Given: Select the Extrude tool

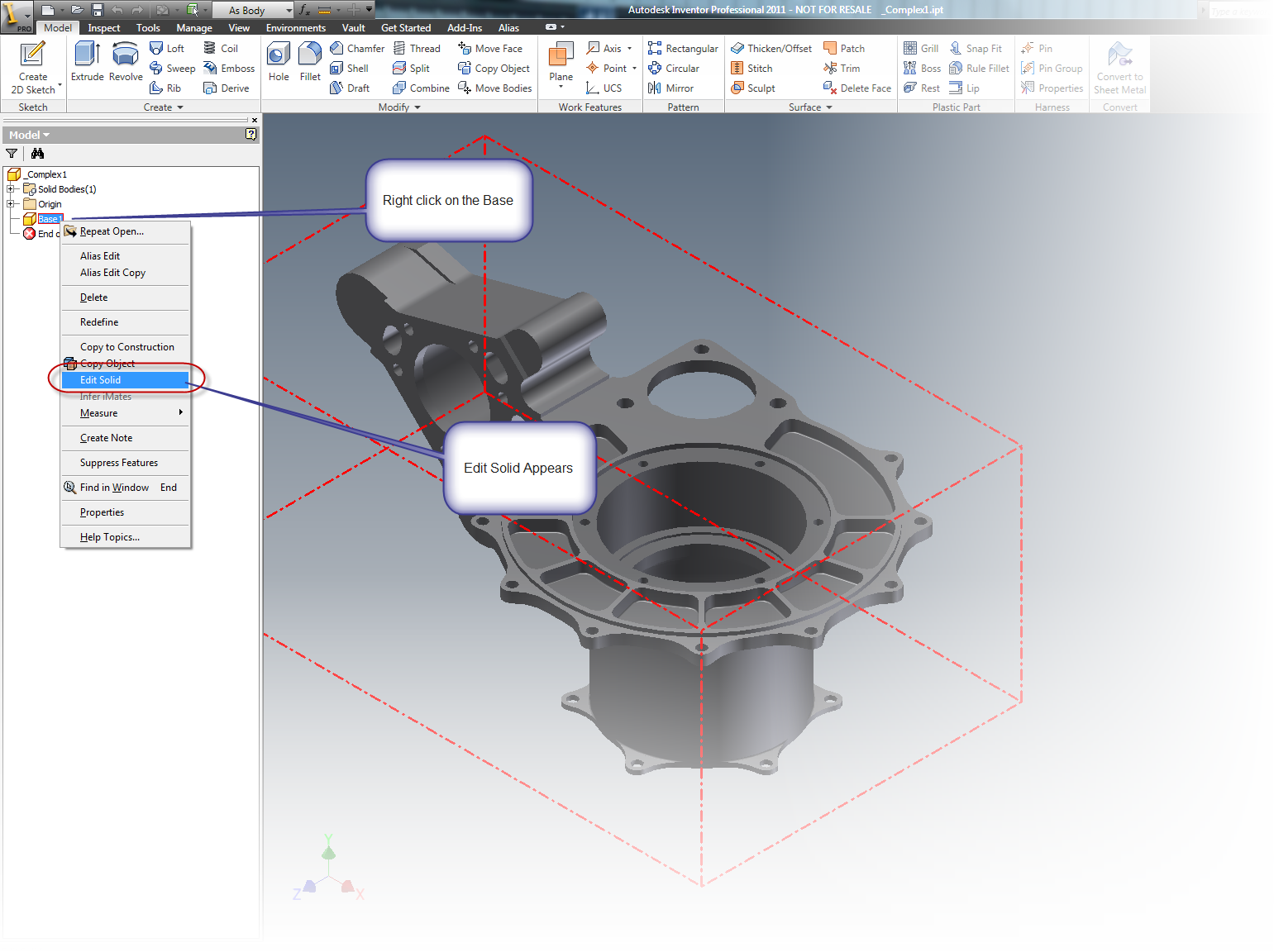Looking at the screenshot, I should click(87, 62).
